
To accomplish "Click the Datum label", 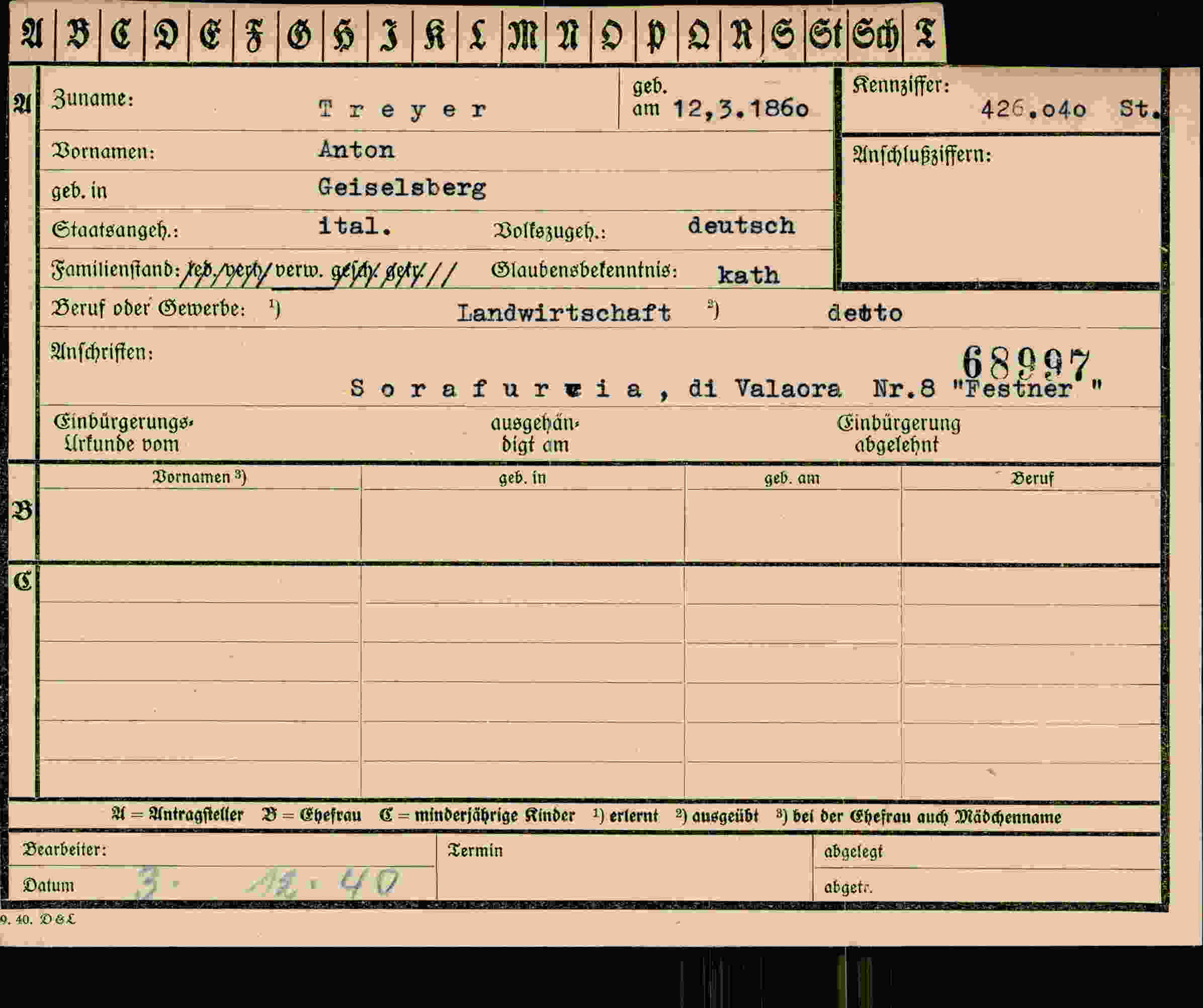I will click(49, 885).
